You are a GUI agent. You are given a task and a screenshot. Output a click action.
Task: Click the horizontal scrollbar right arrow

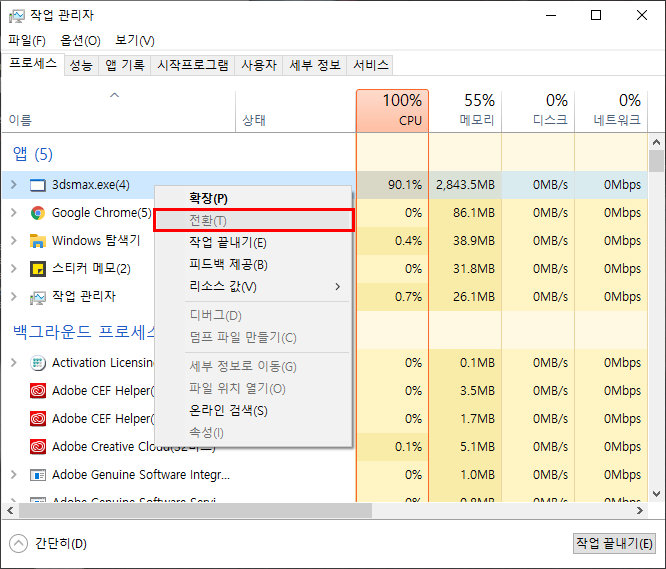[640, 510]
